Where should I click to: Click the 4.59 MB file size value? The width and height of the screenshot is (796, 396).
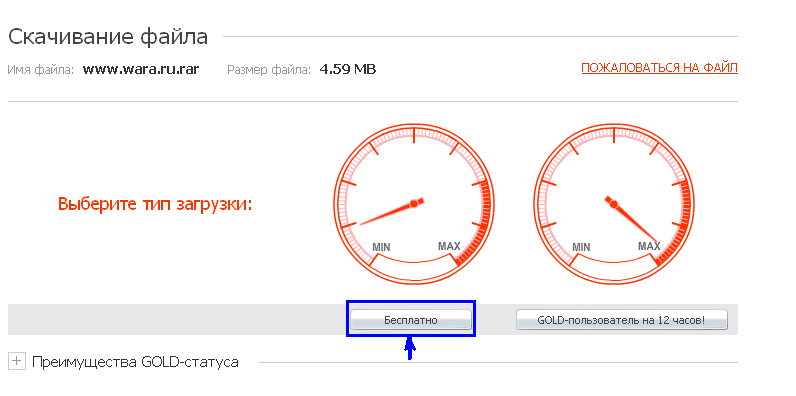click(348, 69)
